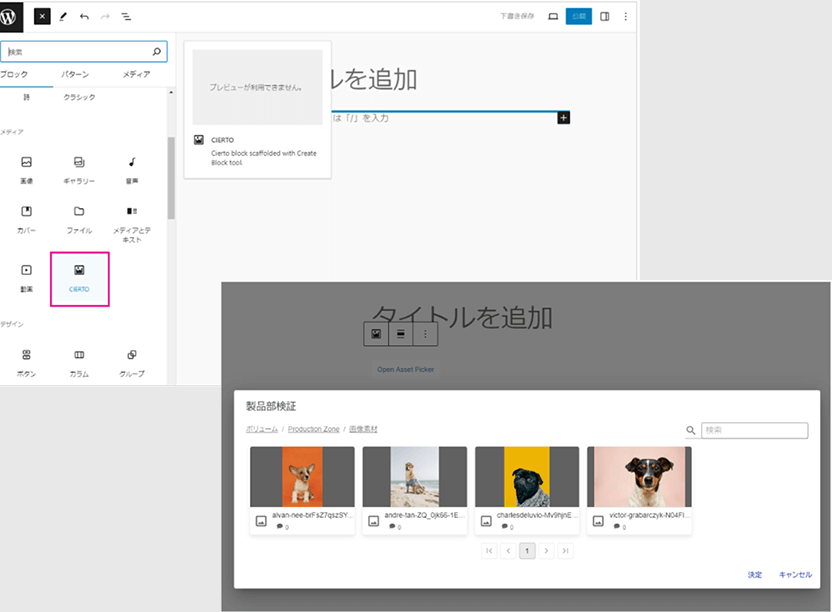Image resolution: width=832 pixels, height=612 pixels.
Task: Insert the クラシック block
Action: tap(79, 97)
